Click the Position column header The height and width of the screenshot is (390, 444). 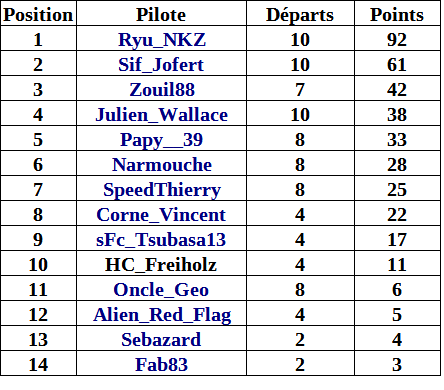point(38,15)
